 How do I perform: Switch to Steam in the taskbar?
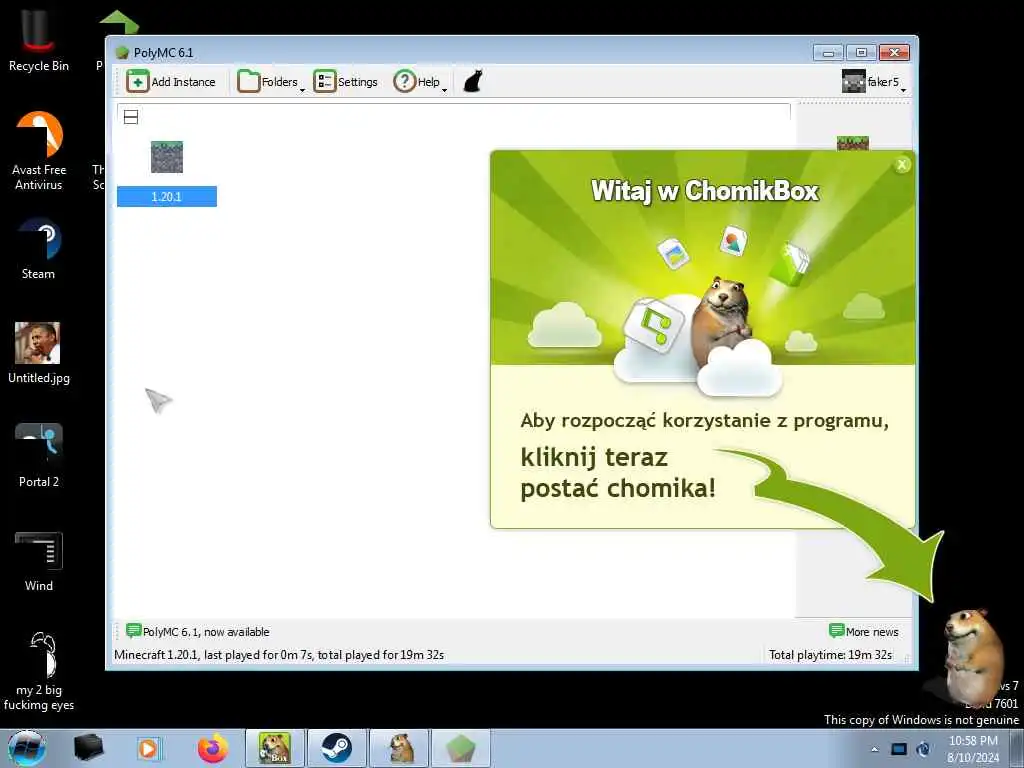[337, 748]
